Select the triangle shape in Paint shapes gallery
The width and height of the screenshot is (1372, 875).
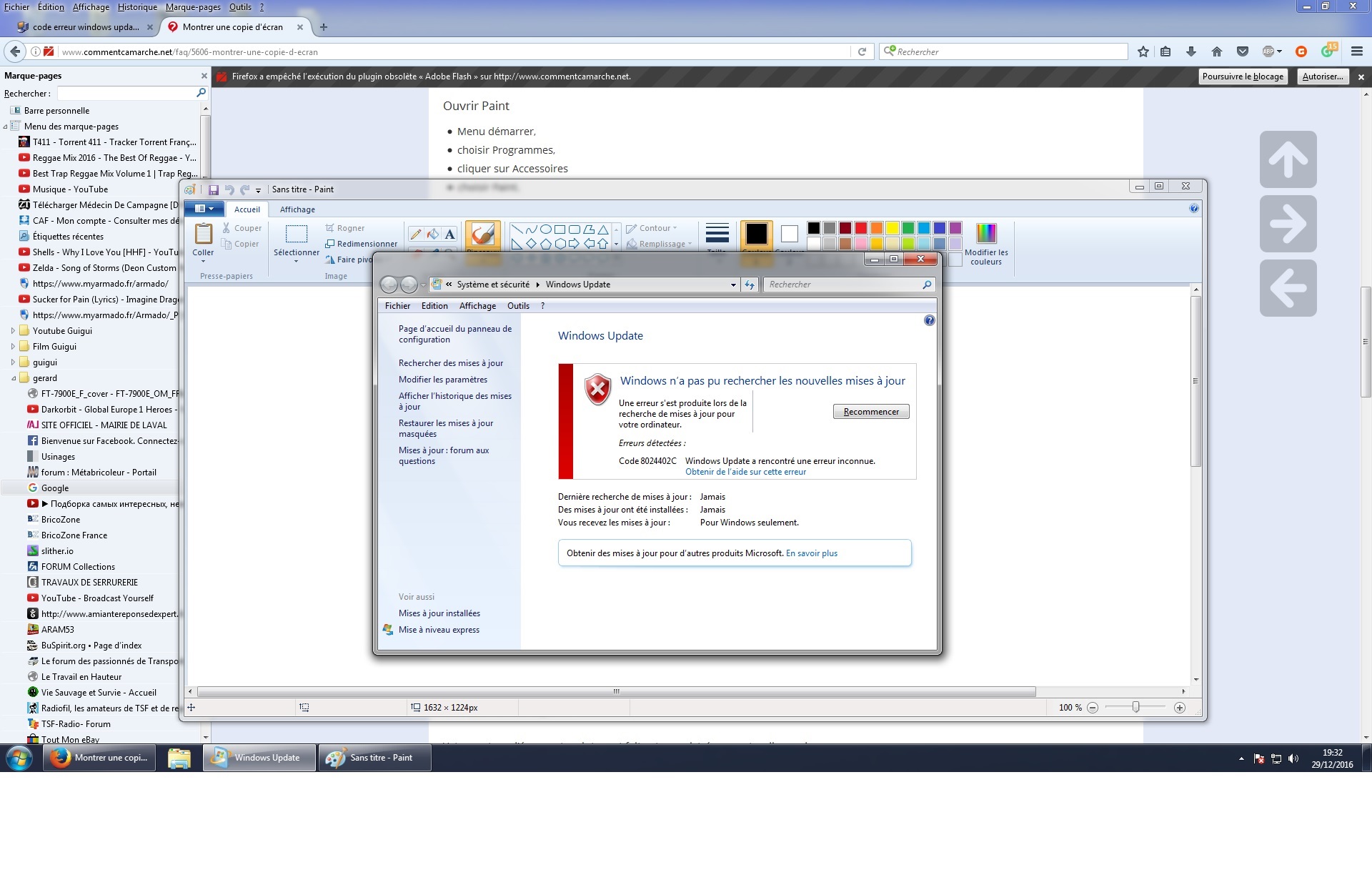click(603, 229)
